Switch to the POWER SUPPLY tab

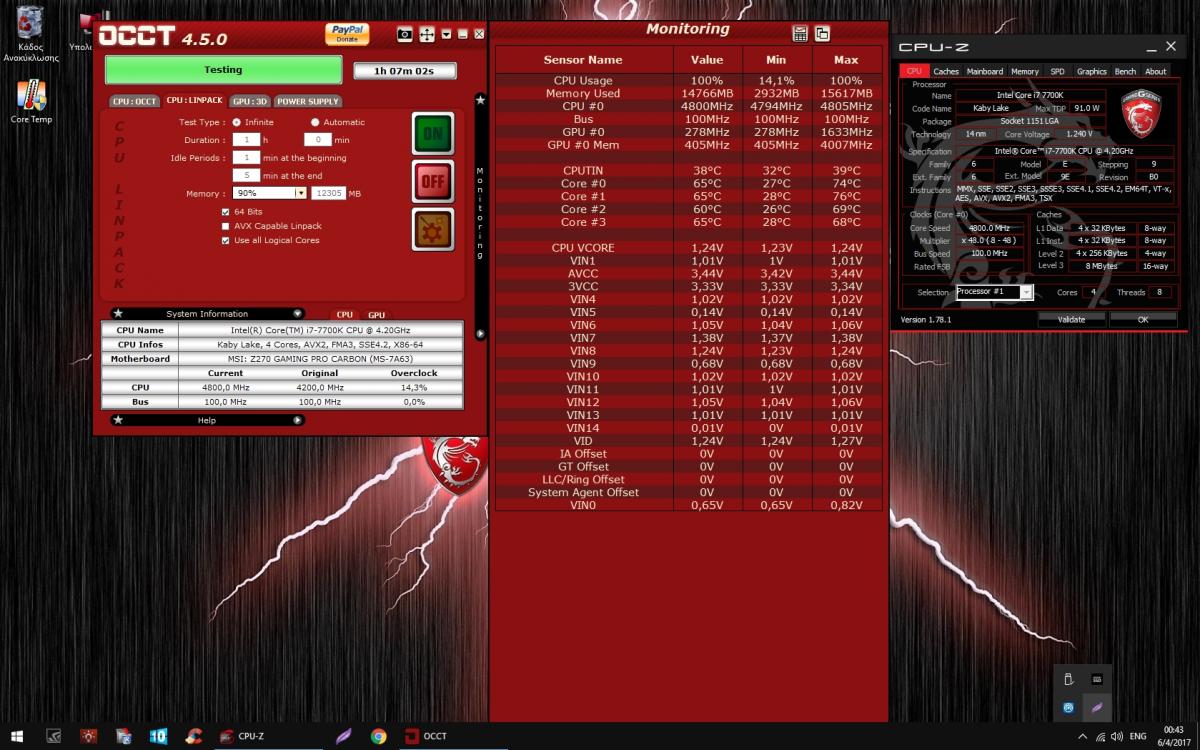[x=307, y=101]
